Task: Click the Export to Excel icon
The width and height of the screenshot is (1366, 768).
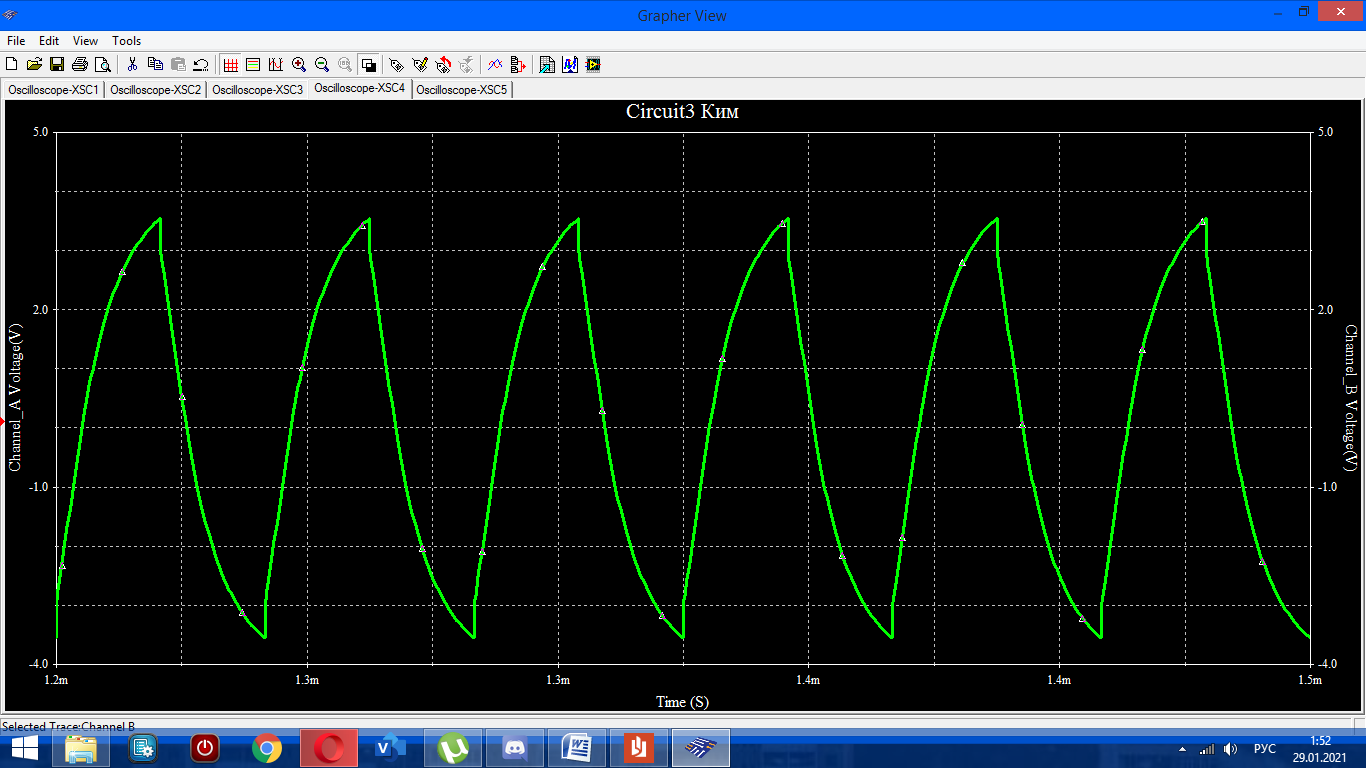Action: [x=547, y=65]
